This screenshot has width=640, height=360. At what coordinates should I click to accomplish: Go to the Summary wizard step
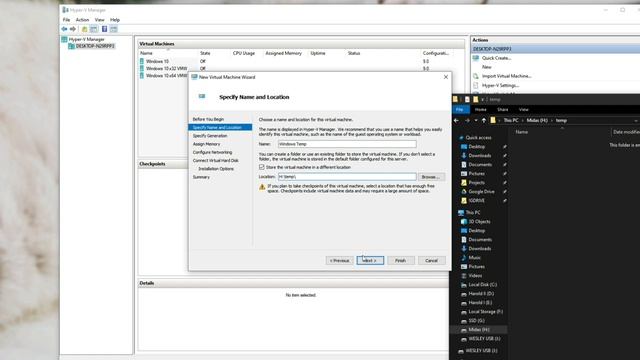(x=201, y=177)
